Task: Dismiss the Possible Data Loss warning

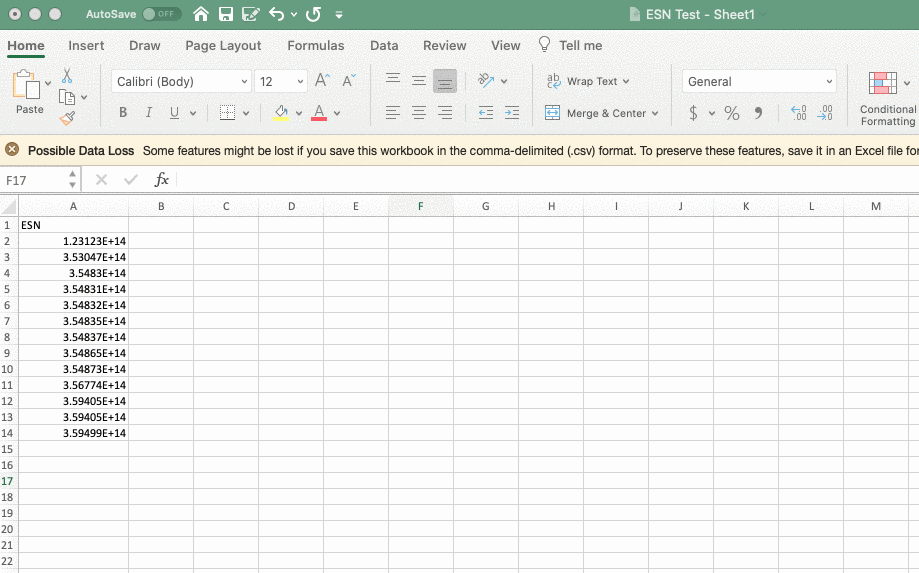Action: coord(12,150)
